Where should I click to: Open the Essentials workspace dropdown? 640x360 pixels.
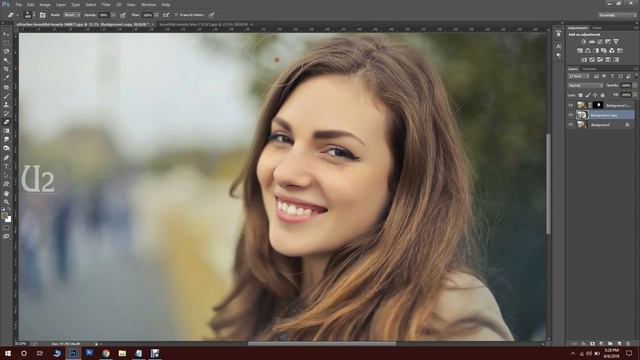tap(618, 15)
